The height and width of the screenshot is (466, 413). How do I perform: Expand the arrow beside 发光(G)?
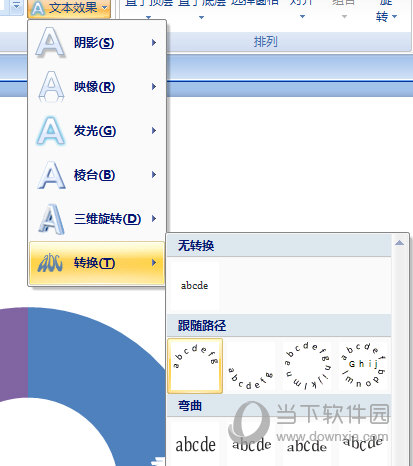point(154,130)
